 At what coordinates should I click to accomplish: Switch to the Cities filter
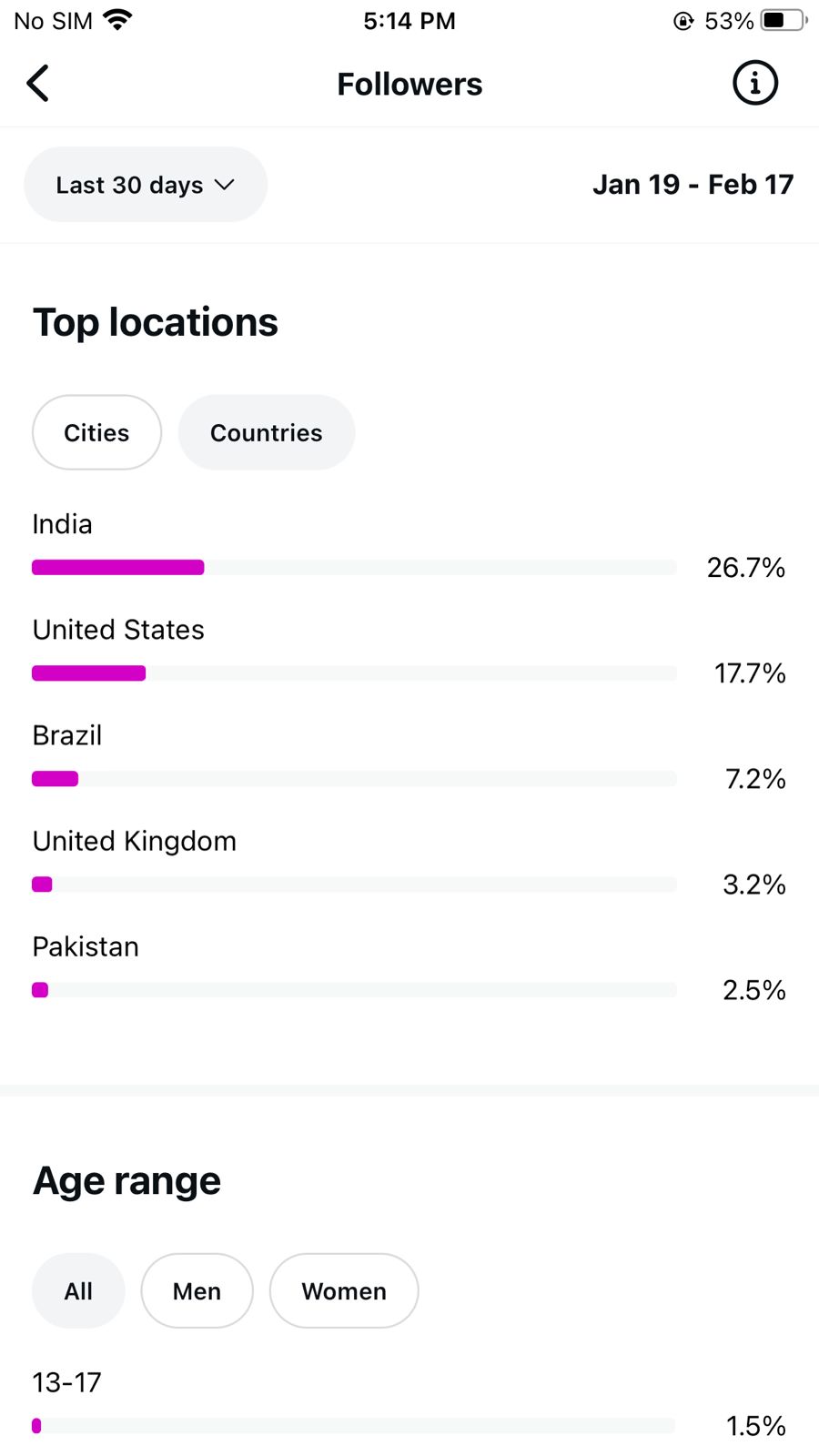click(x=96, y=432)
